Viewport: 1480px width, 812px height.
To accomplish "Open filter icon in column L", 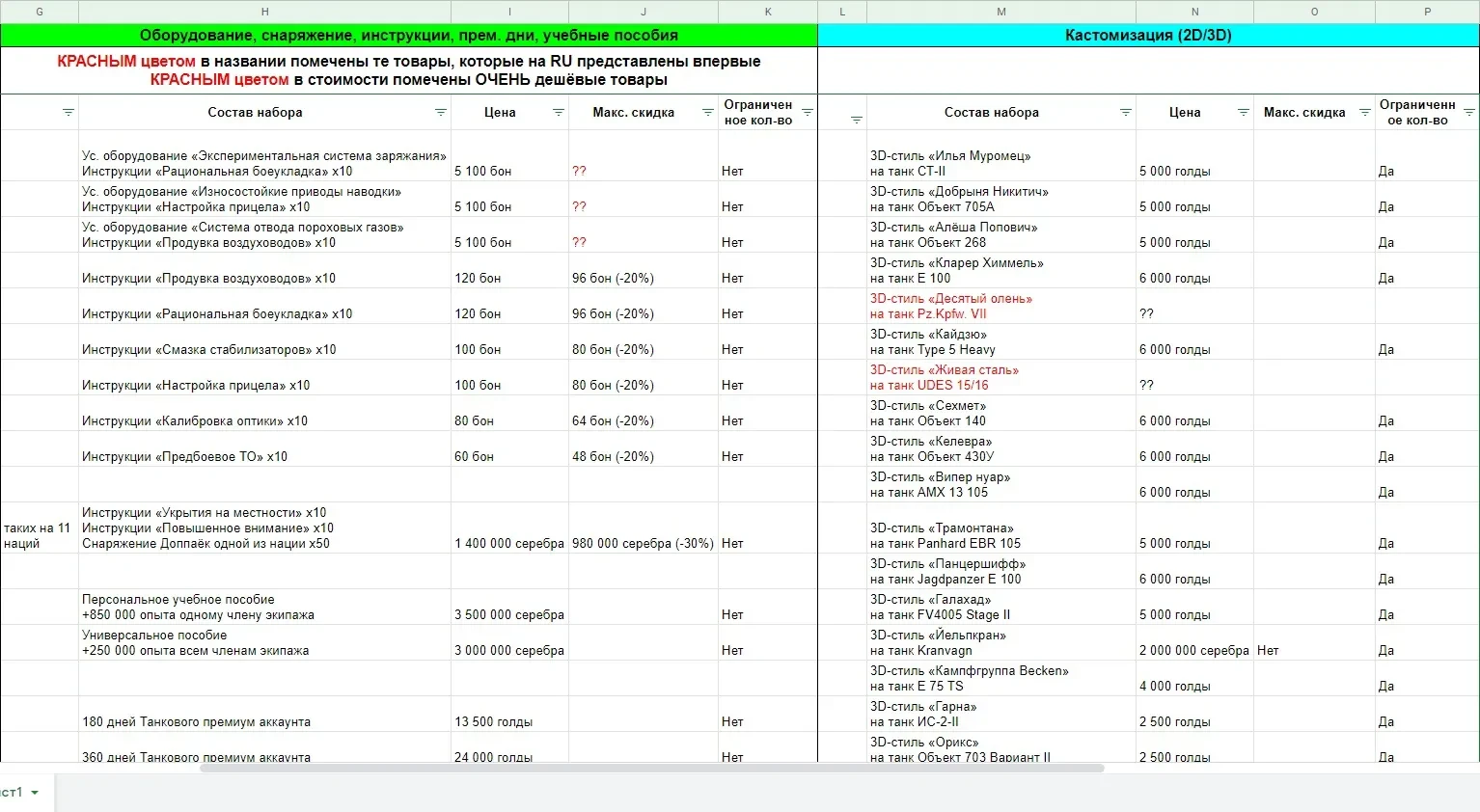I will 856,121.
